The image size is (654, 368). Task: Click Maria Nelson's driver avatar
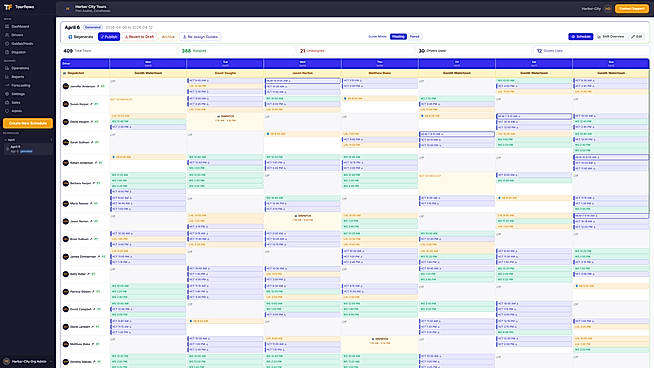click(x=65, y=204)
